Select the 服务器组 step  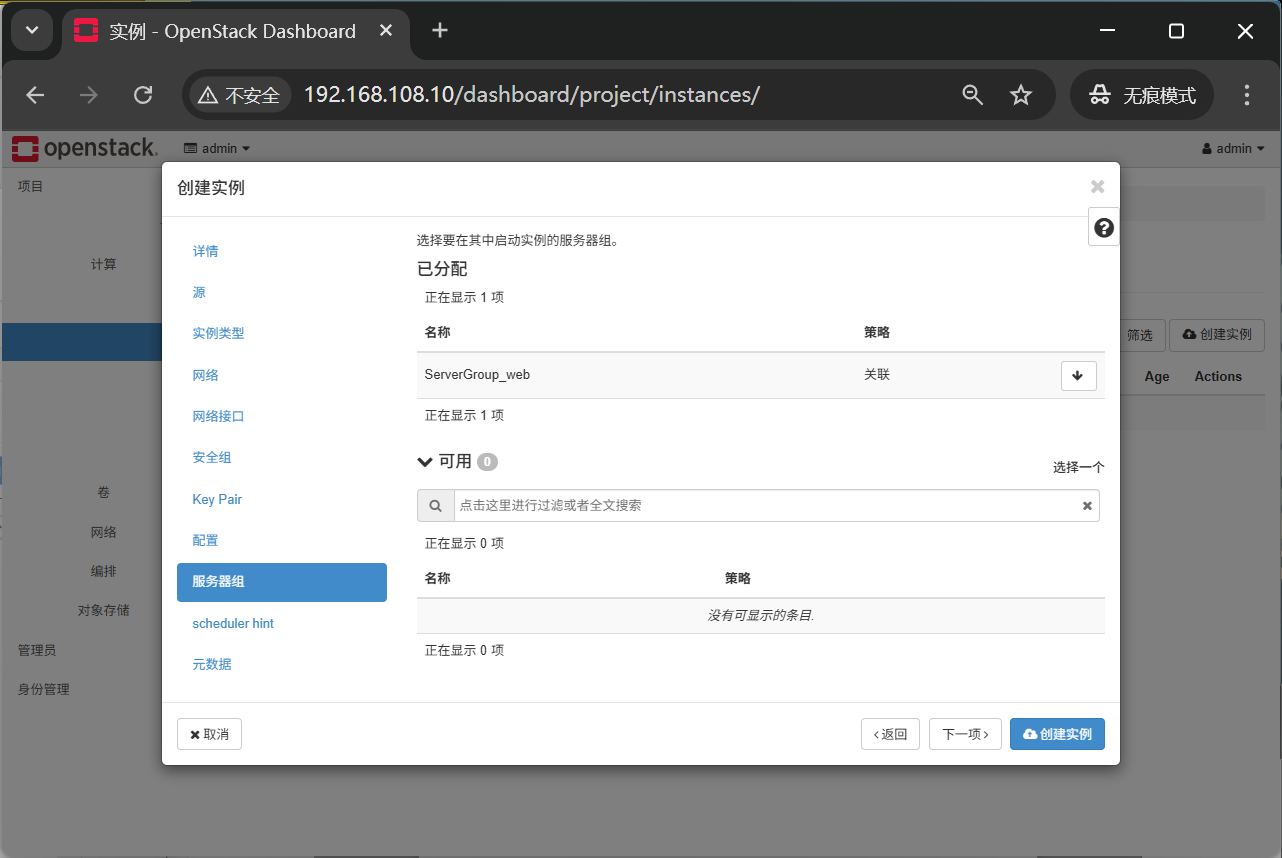point(282,582)
